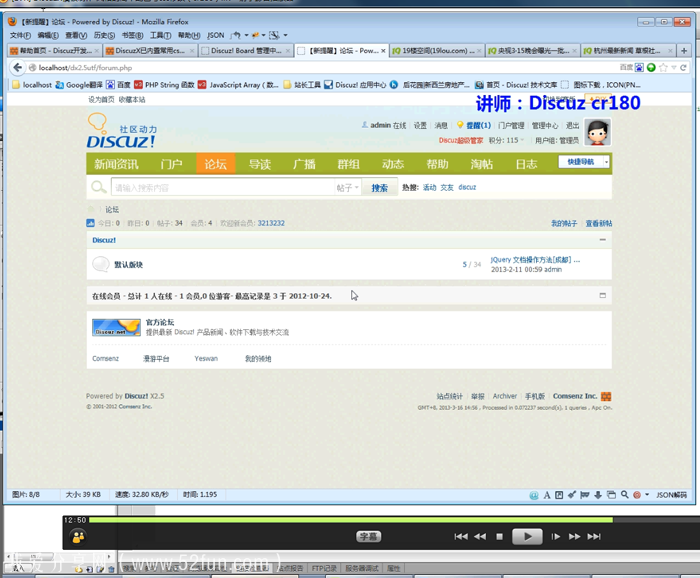The height and width of the screenshot is (578, 700).
Task: Close the 帮助首页 - Discuz开发 tab
Action: [x=96, y=51]
